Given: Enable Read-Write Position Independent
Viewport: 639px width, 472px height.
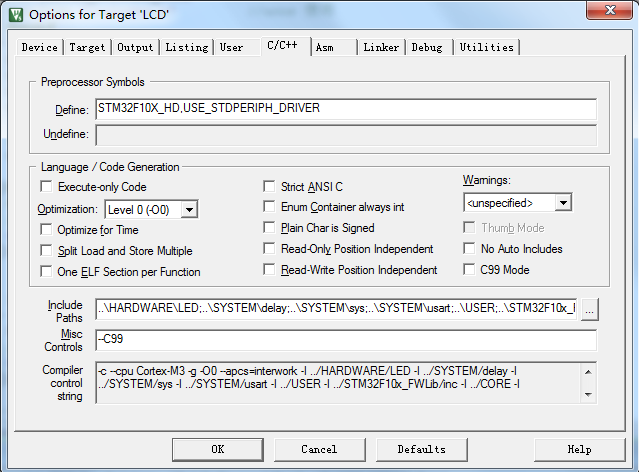Looking at the screenshot, I should coord(269,269).
